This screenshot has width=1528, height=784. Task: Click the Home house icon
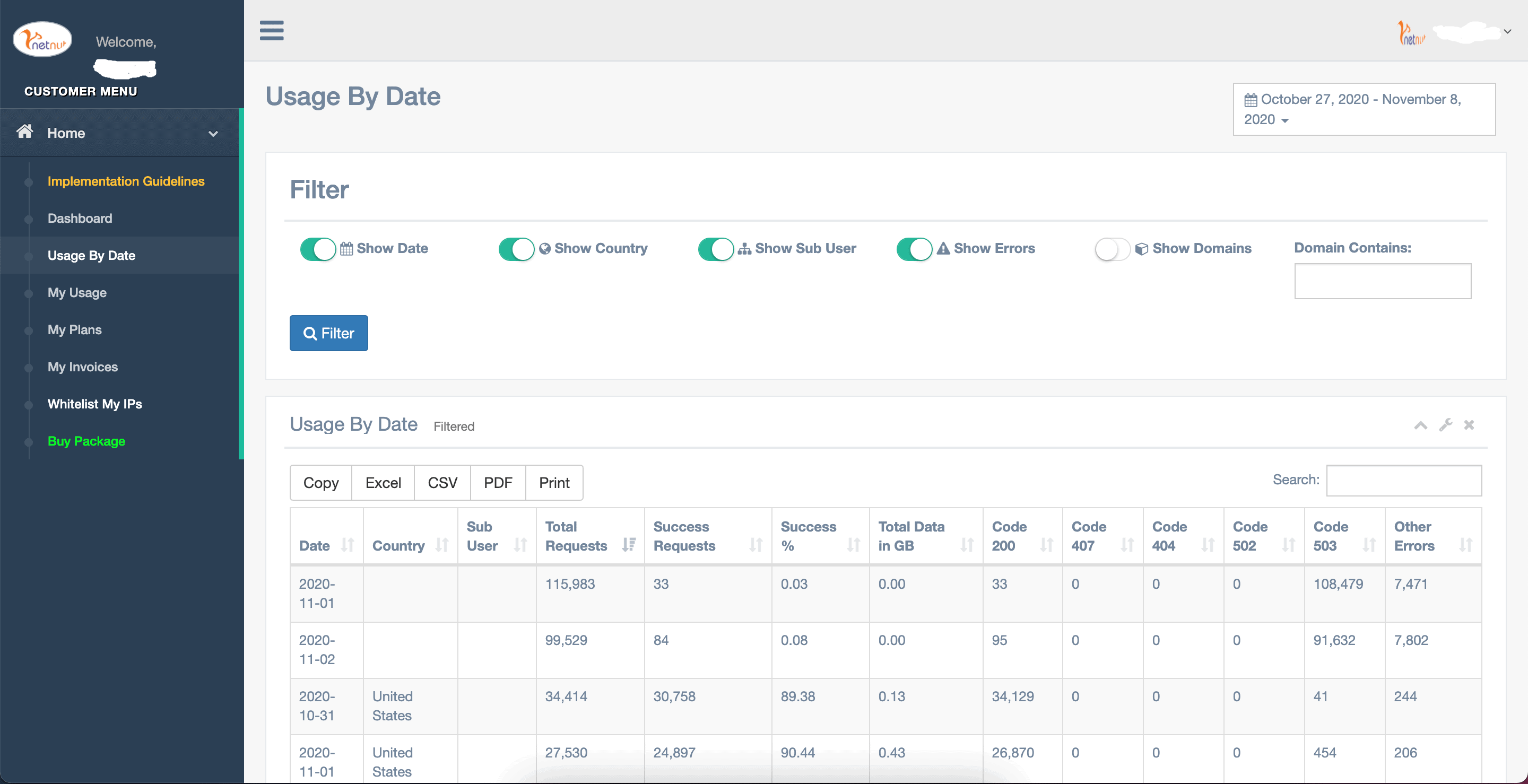tap(24, 131)
